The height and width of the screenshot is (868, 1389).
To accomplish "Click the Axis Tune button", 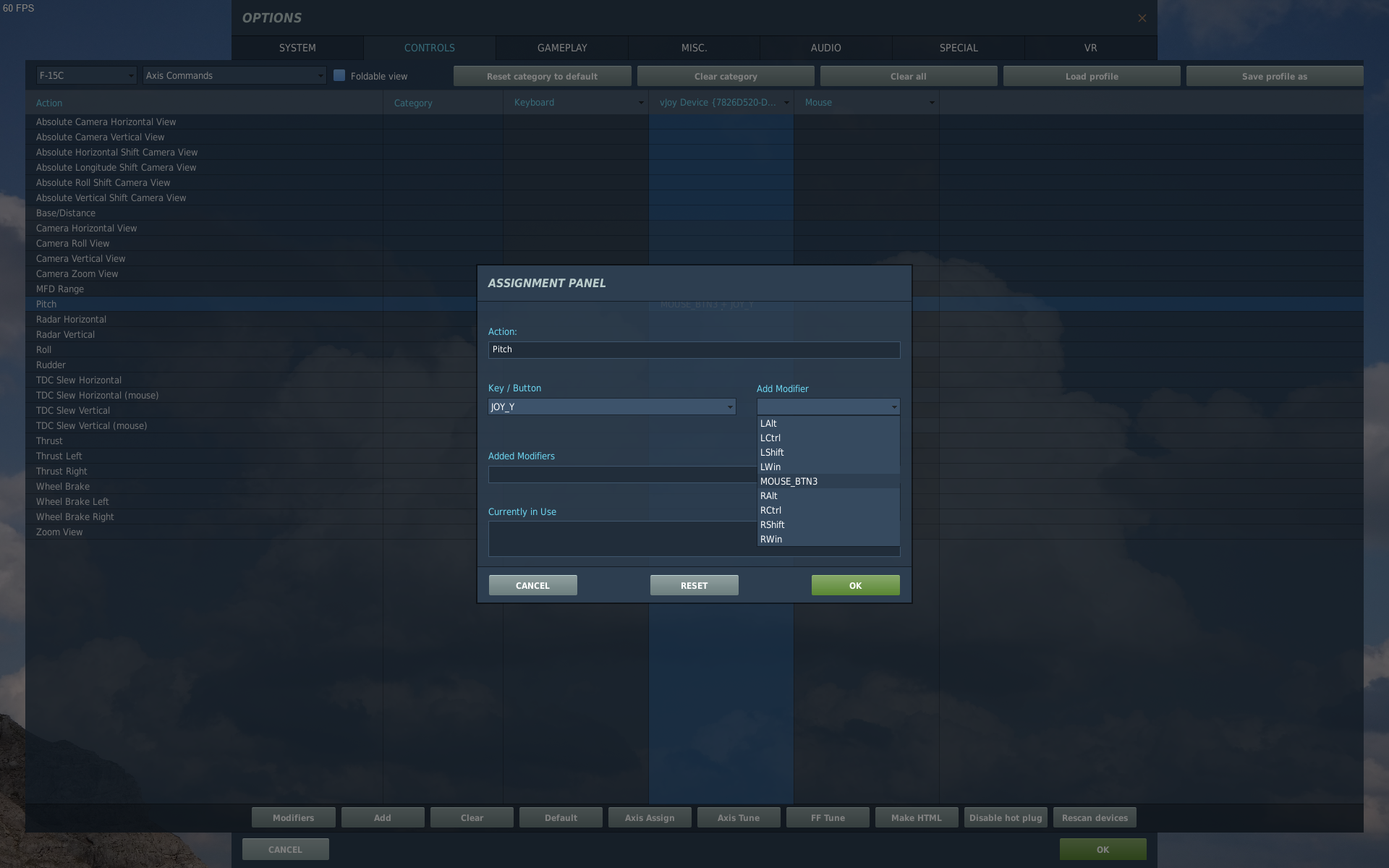I will (x=738, y=817).
